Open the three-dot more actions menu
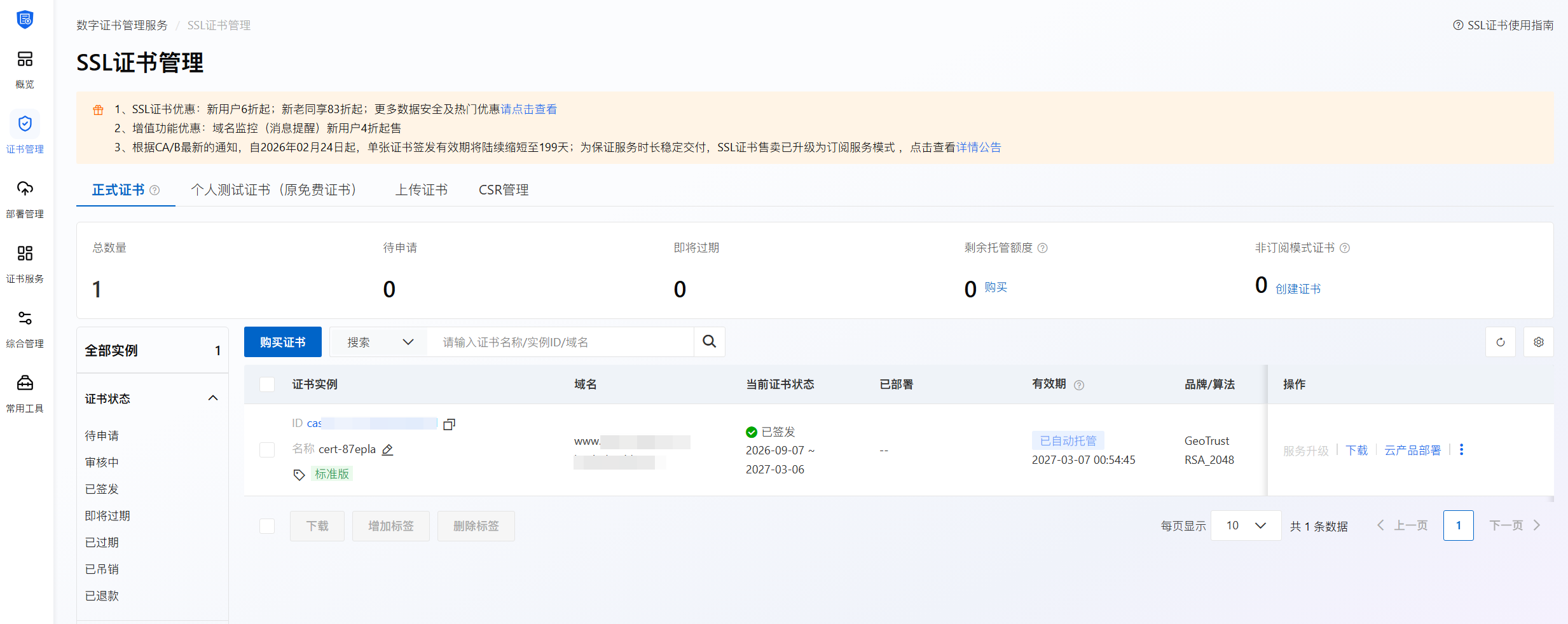1568x624 pixels. [x=1462, y=449]
